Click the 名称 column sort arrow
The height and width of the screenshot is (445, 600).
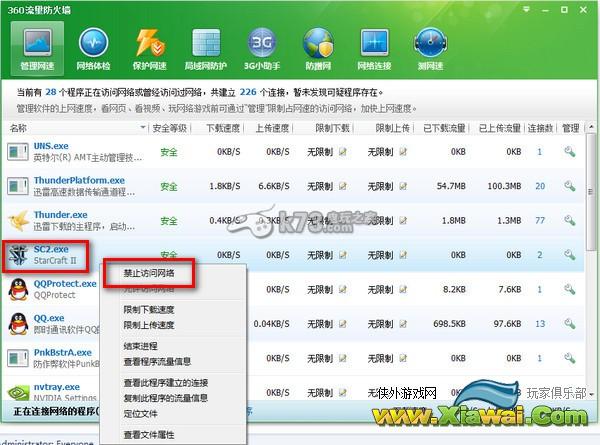click(143, 127)
